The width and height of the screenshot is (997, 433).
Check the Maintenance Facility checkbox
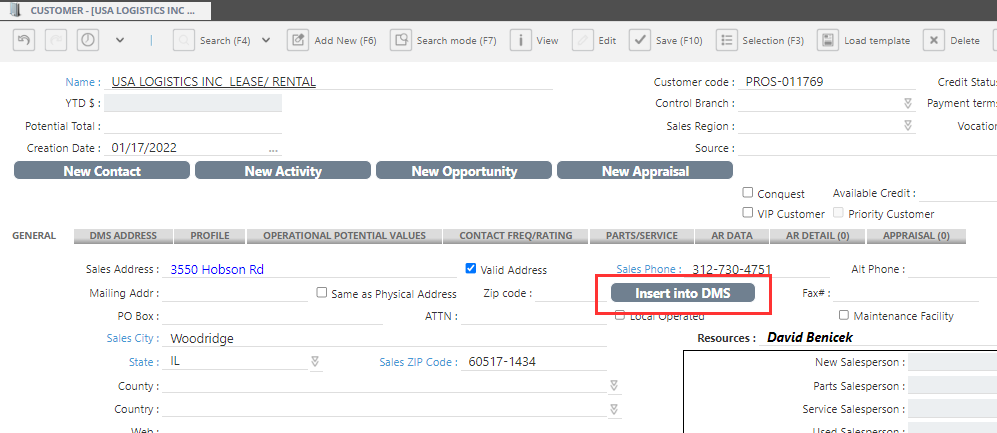click(844, 315)
